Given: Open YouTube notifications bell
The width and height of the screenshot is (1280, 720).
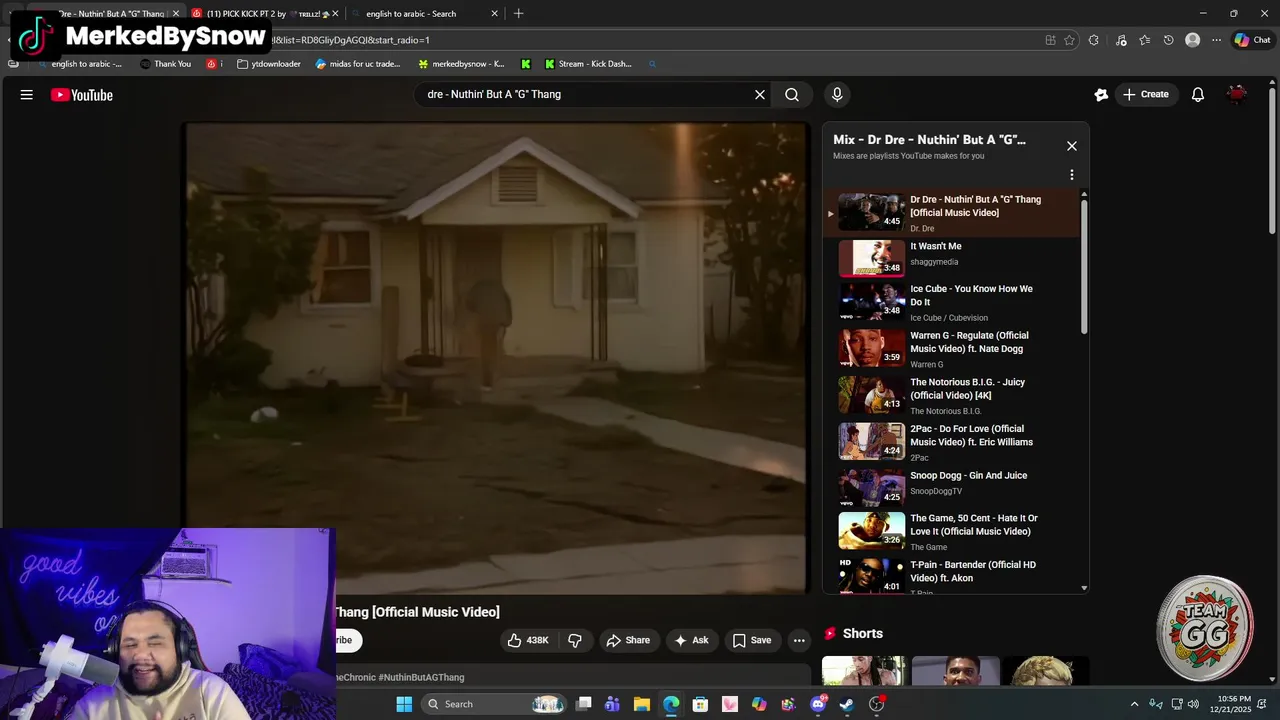Looking at the screenshot, I should (x=1198, y=95).
